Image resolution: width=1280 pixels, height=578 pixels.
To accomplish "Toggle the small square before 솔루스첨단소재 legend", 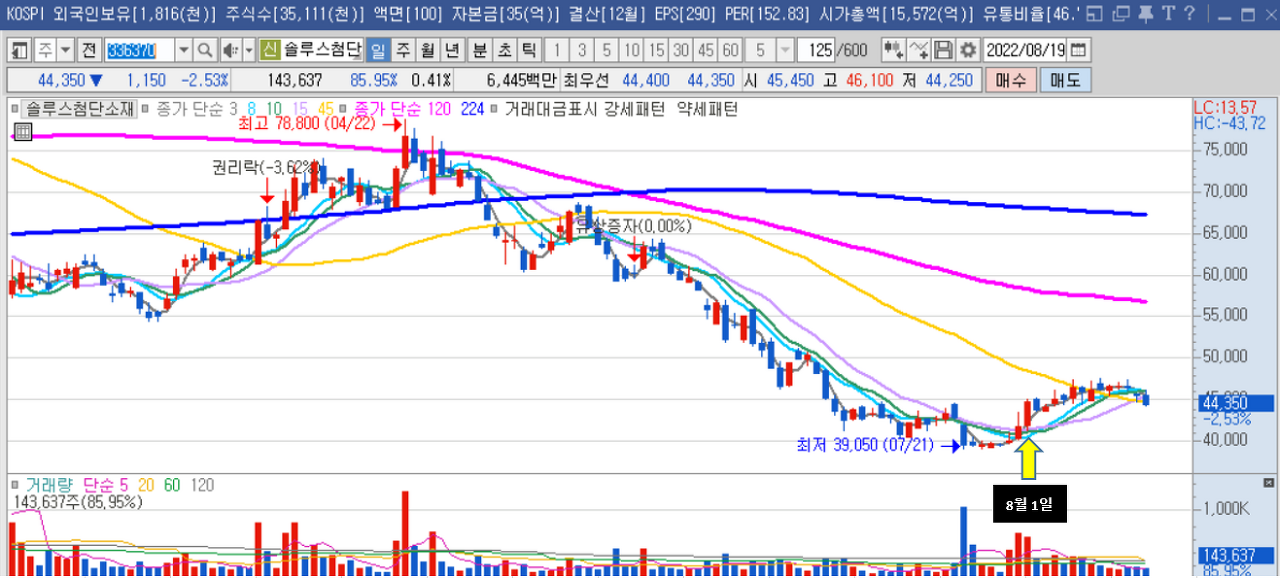I will [14, 109].
